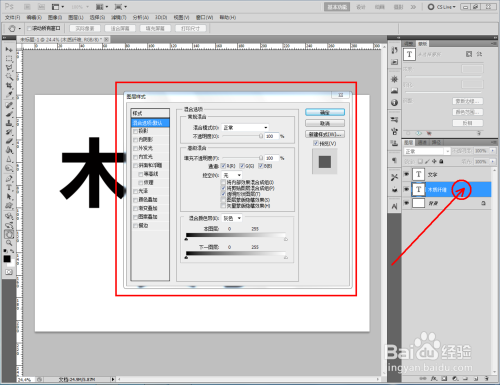500x385 pixels.
Task: Enable the 投影 drop shadow checkbox
Action: [x=136, y=131]
